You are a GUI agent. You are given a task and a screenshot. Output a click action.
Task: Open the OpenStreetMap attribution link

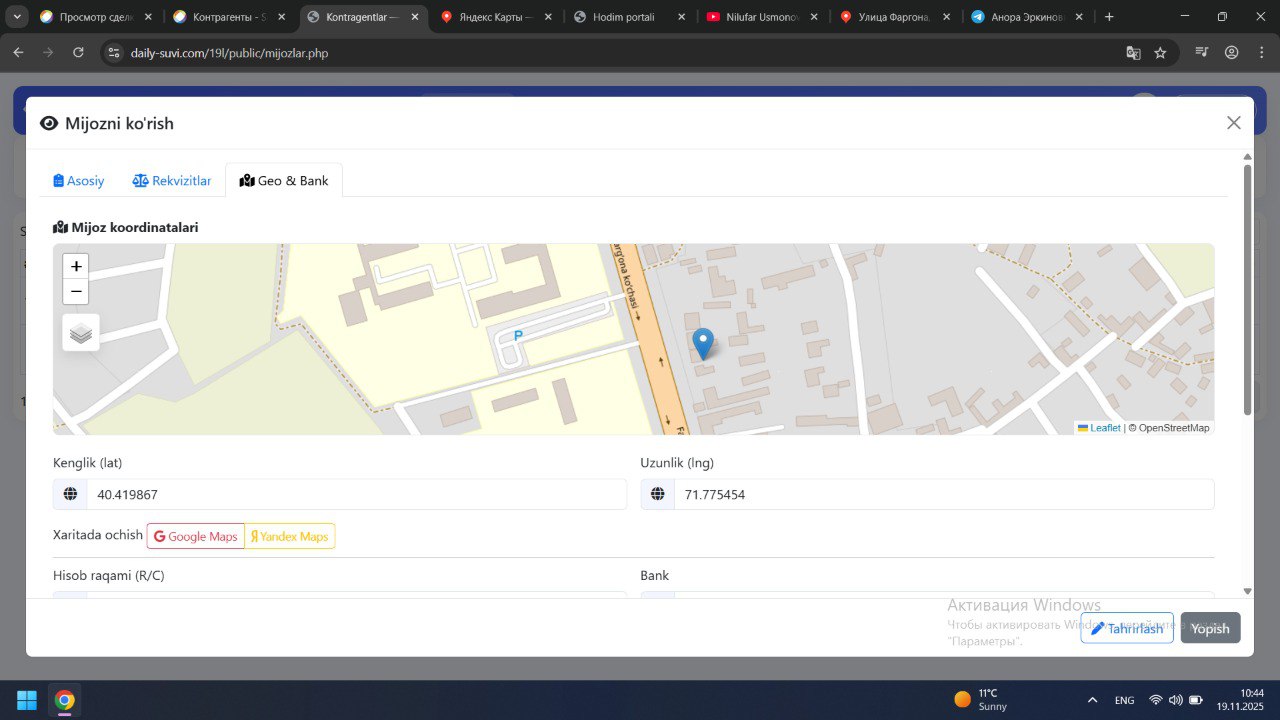click(1174, 428)
